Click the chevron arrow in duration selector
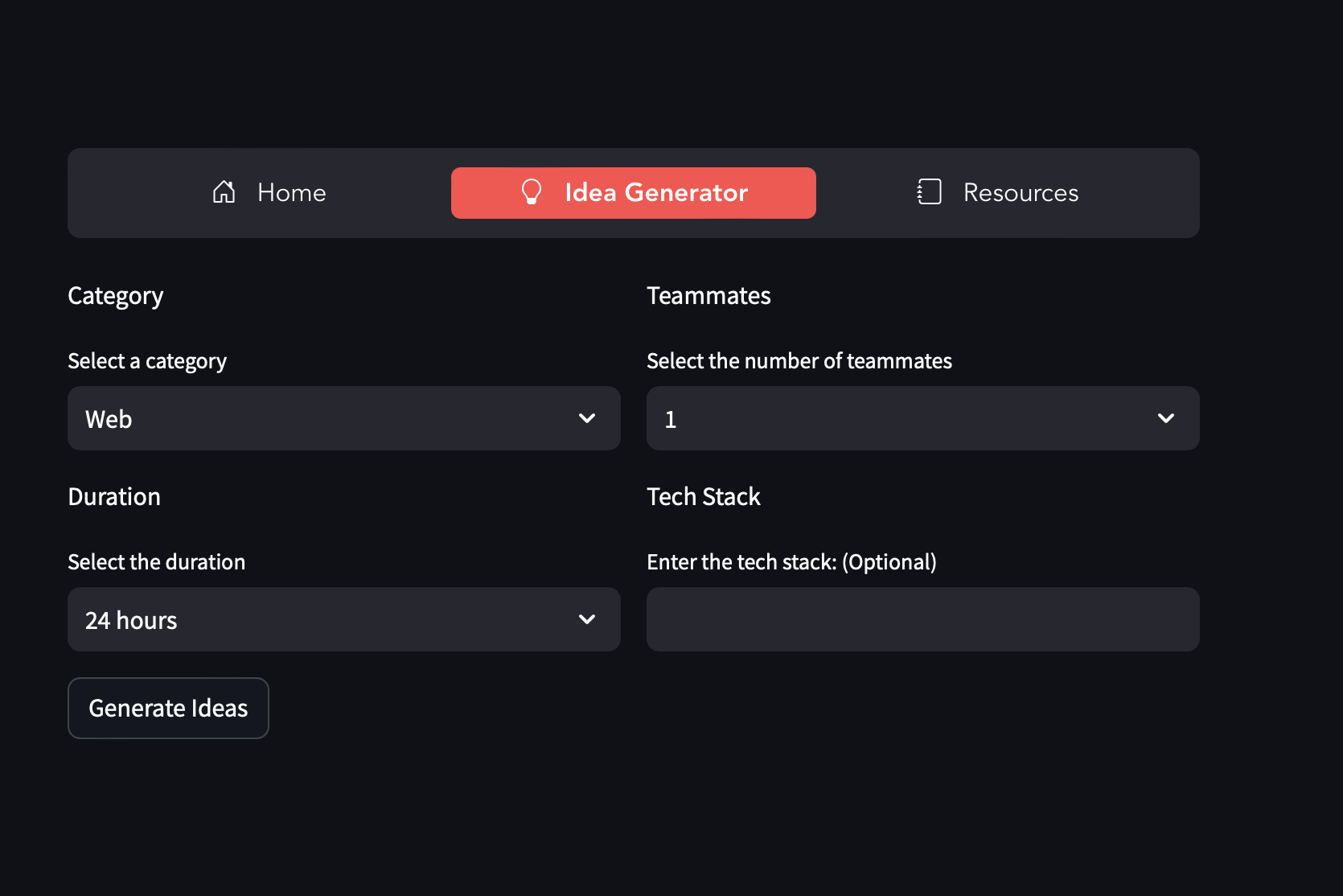 (587, 619)
